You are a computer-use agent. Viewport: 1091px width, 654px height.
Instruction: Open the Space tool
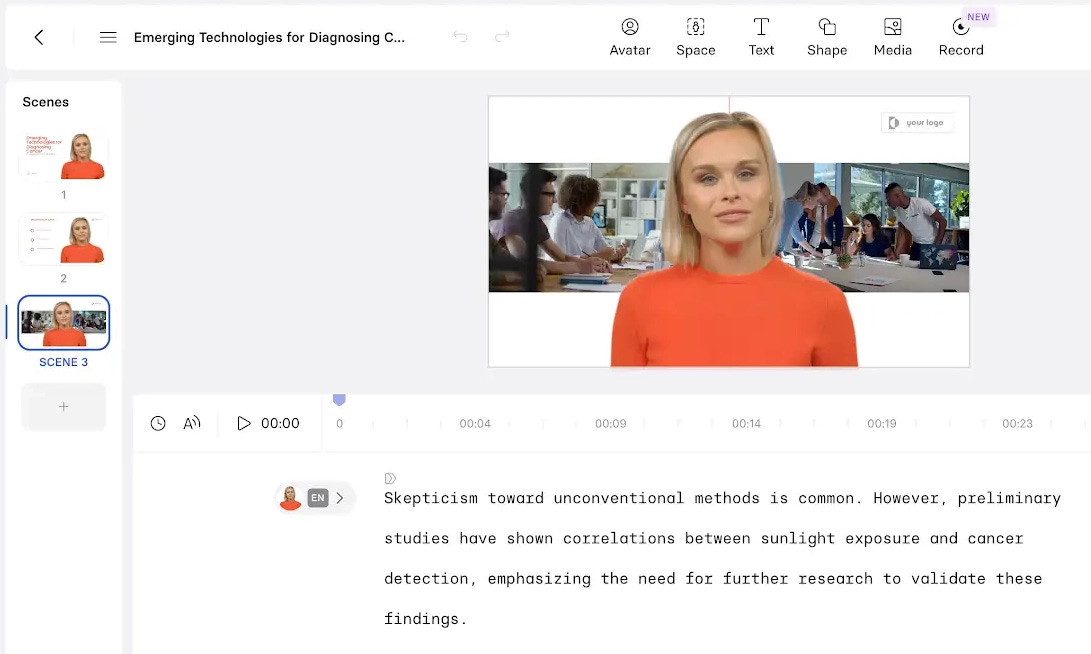(696, 37)
